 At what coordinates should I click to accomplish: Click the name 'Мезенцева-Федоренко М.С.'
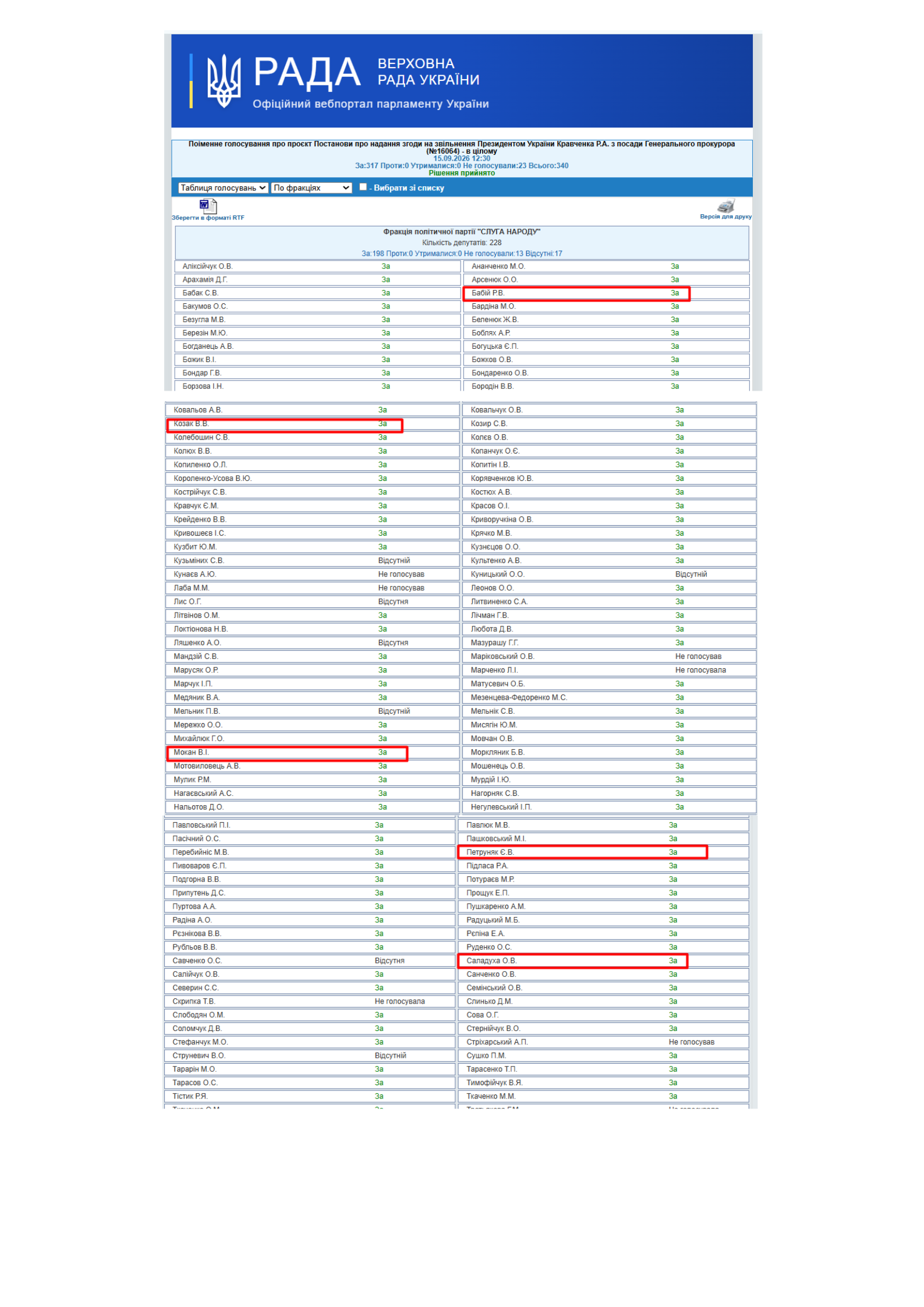tap(519, 698)
